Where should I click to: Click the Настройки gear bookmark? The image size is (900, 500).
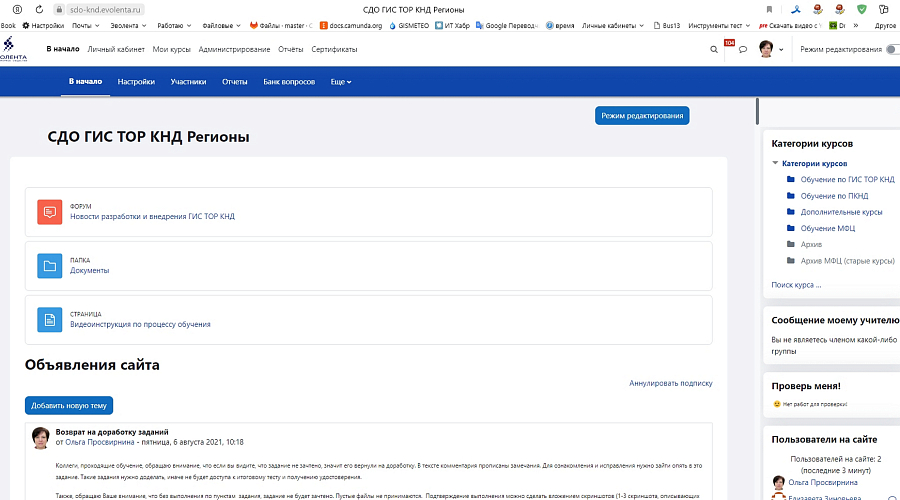43,25
